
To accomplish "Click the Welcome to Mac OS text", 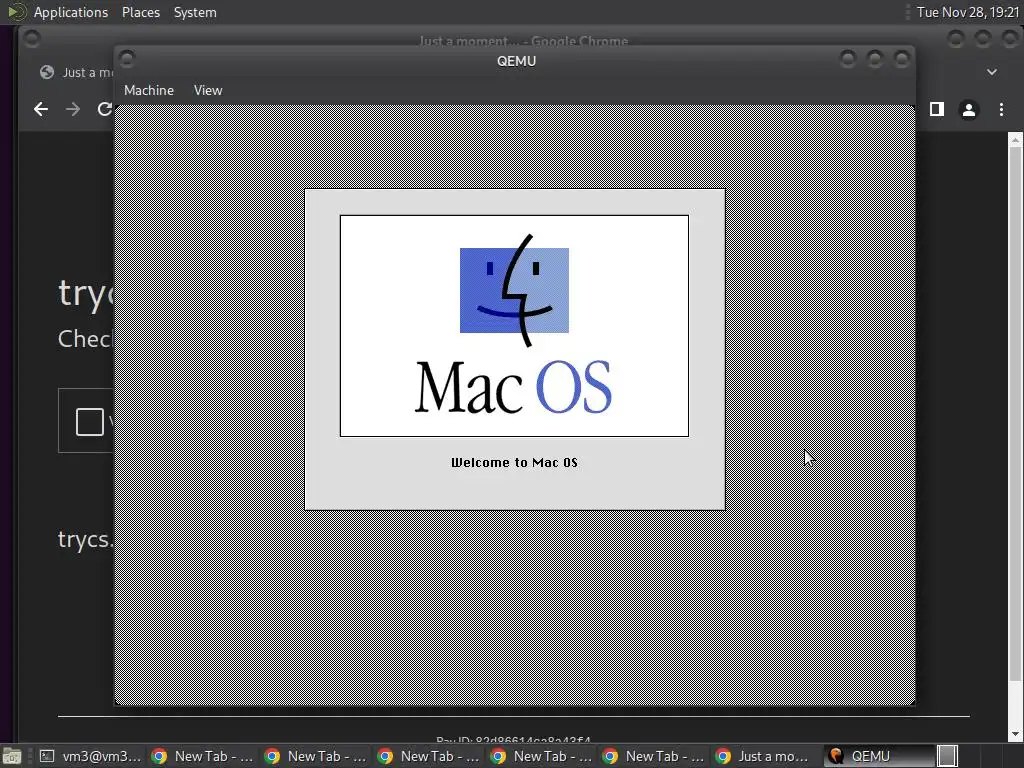I will [x=514, y=462].
